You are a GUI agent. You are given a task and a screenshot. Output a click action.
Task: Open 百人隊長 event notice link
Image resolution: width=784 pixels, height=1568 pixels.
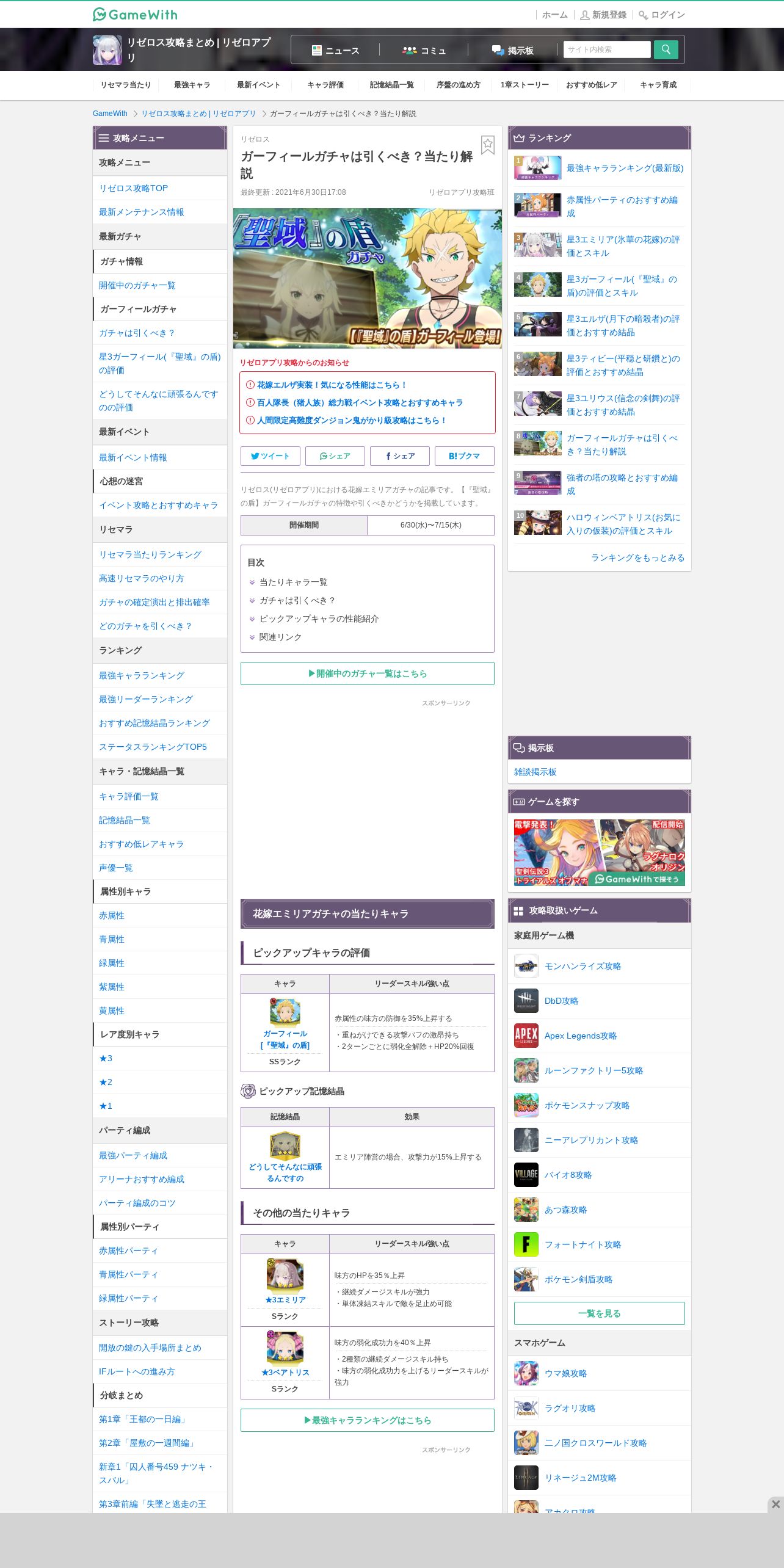[x=360, y=402]
